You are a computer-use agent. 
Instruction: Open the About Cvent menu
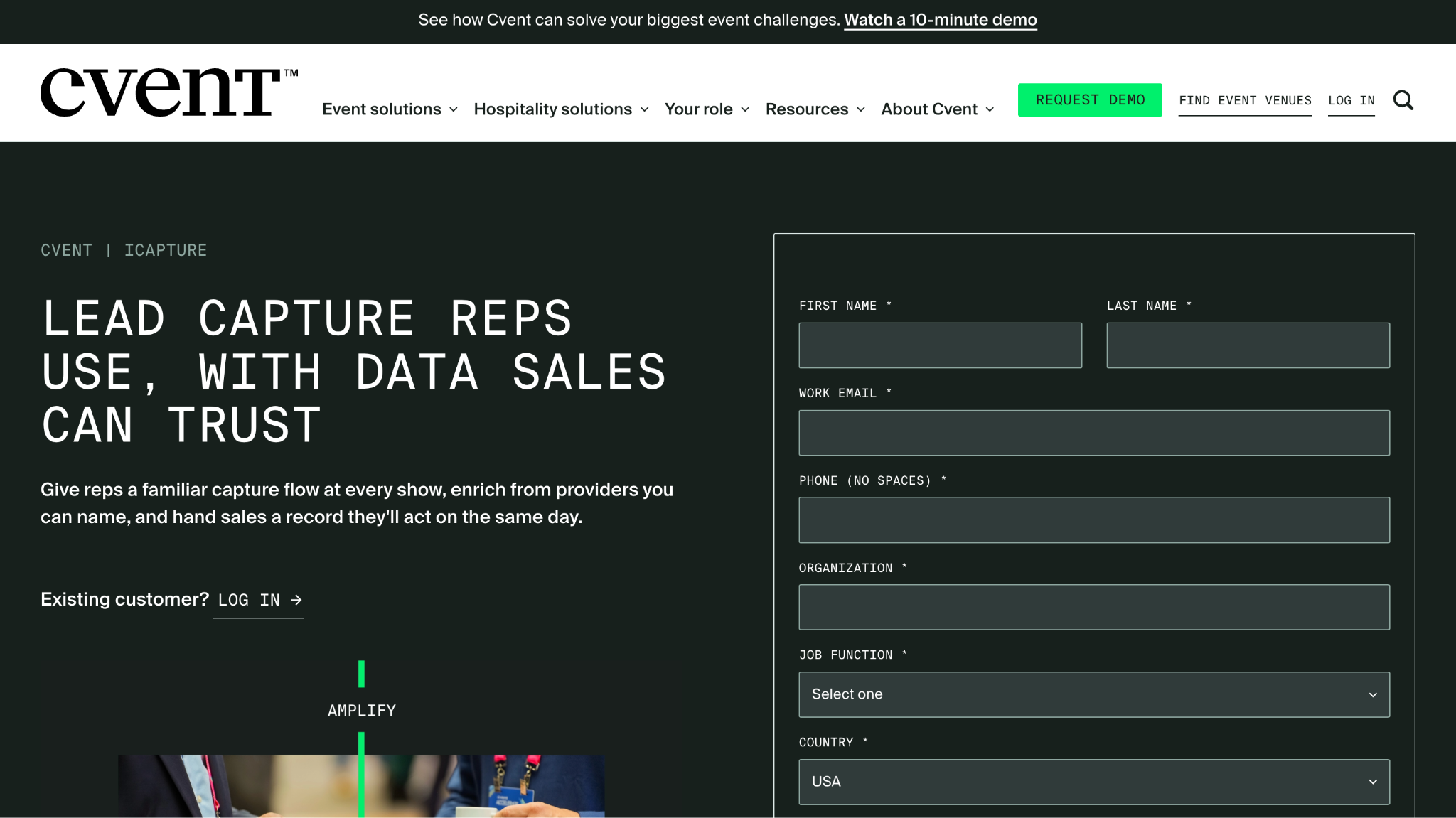[937, 109]
